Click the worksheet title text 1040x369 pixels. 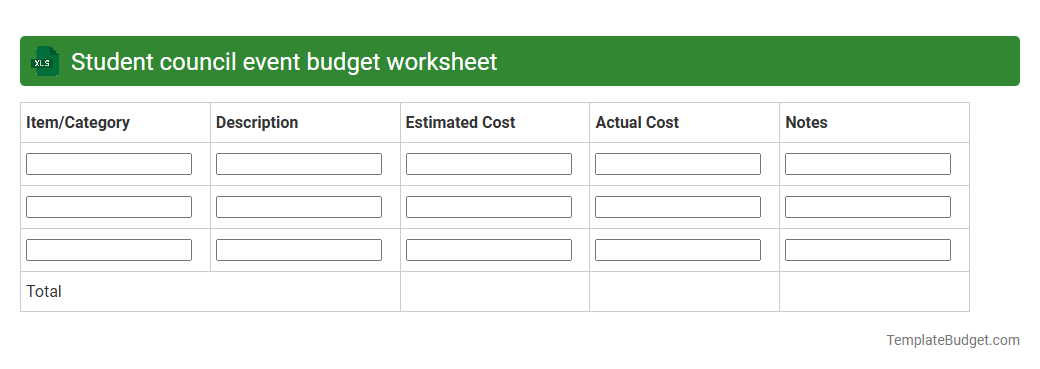point(284,62)
